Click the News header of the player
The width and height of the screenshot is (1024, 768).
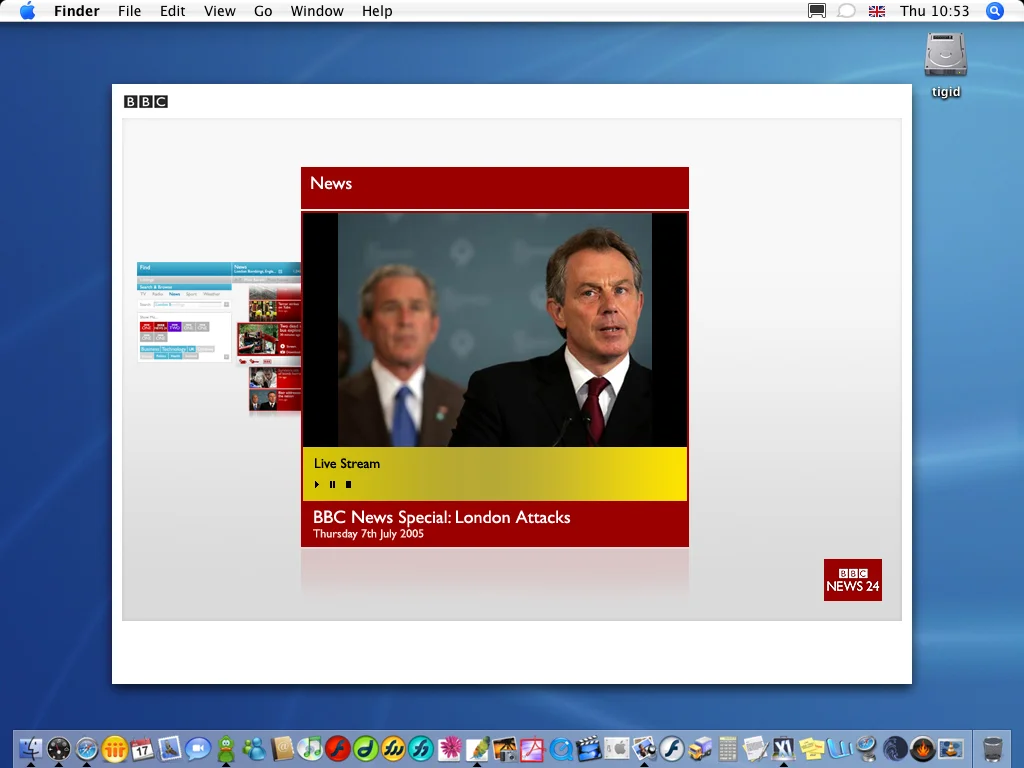[x=494, y=187]
